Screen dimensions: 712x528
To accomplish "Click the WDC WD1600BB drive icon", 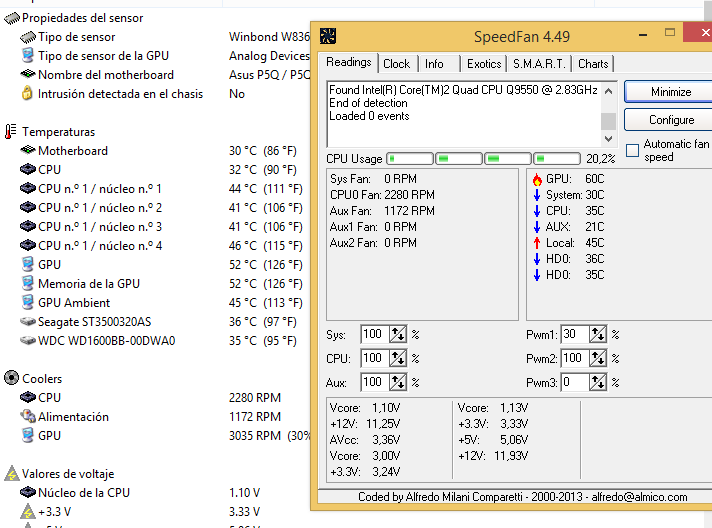I will click(28, 340).
